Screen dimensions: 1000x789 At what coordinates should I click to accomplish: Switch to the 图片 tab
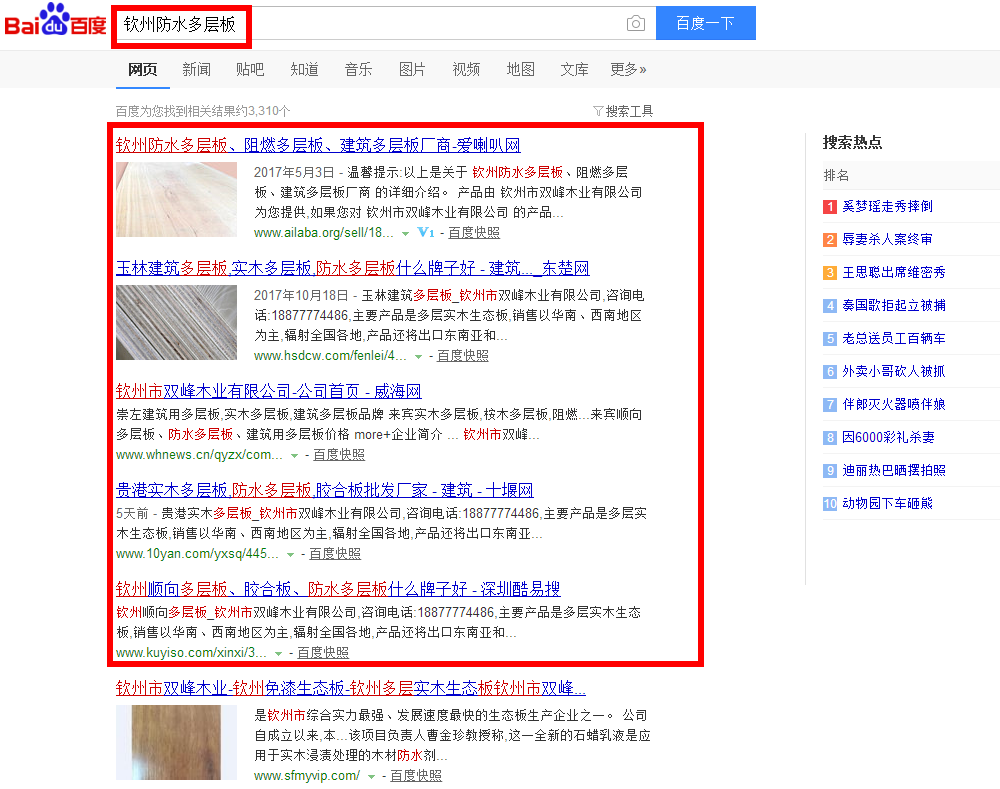[x=412, y=70]
